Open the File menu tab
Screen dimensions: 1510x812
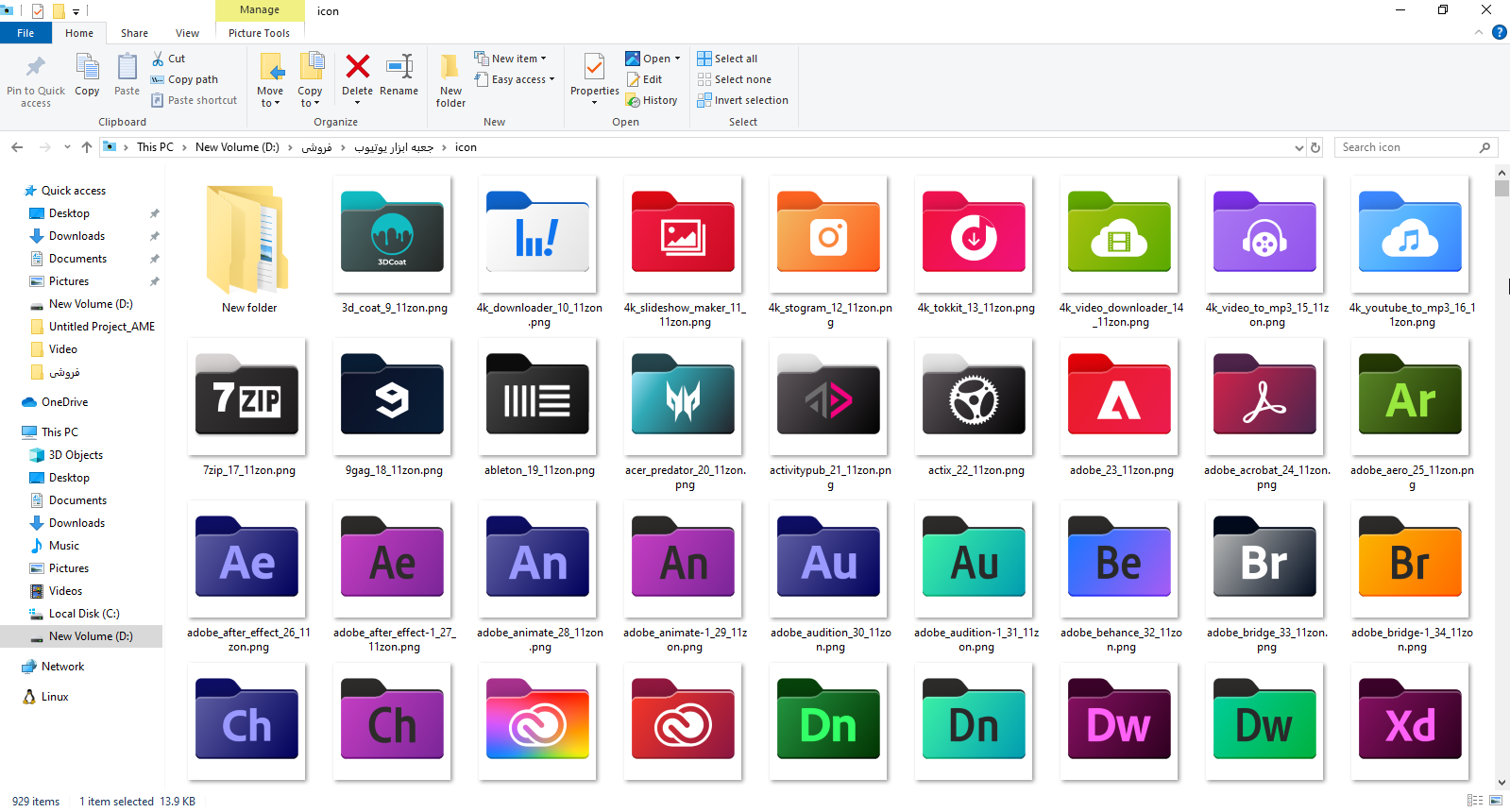[25, 33]
